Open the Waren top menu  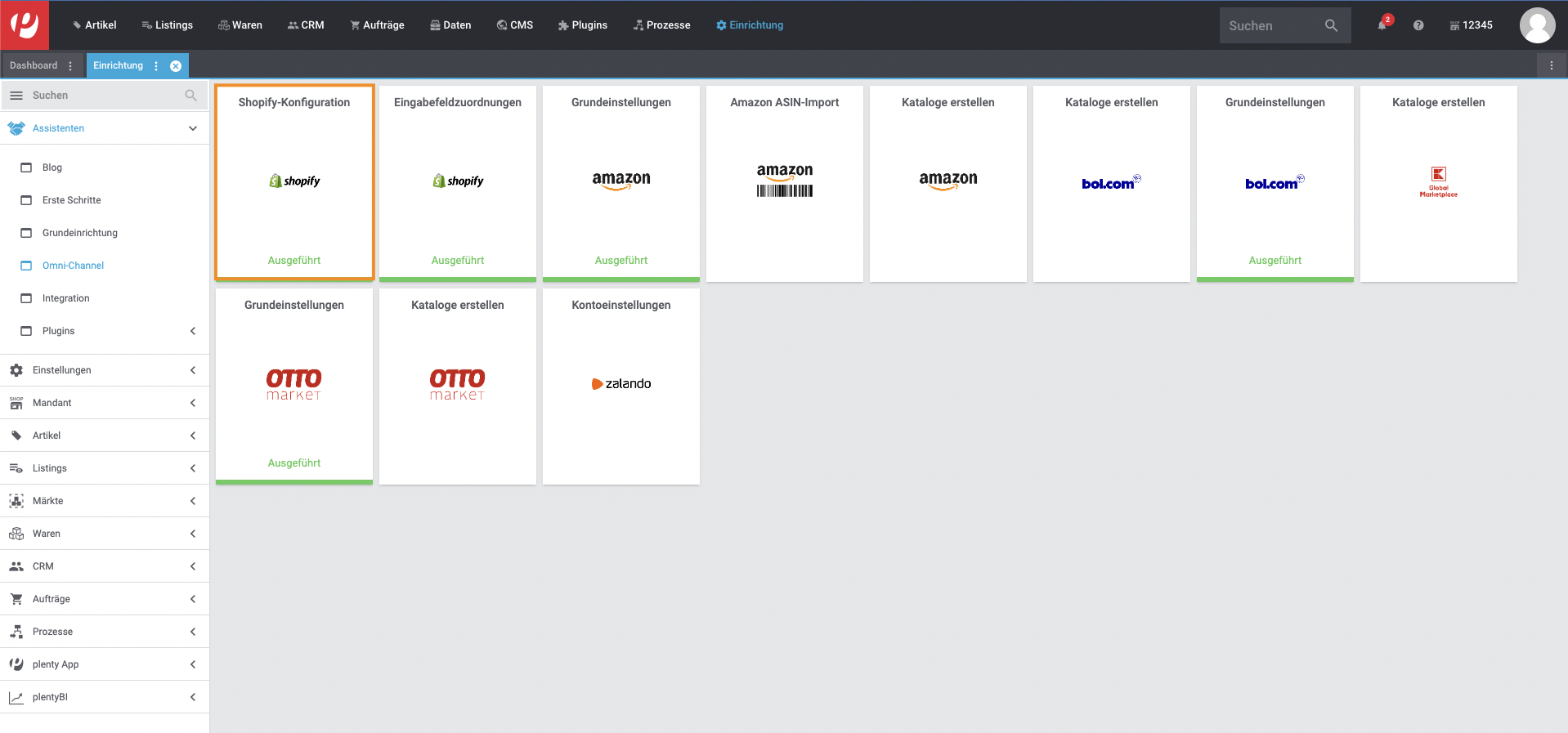tap(240, 25)
